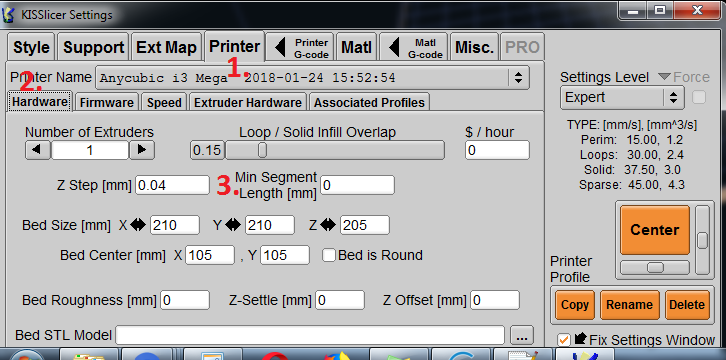
Task: Toggle the Force settings level checkbox
Action: point(699,98)
